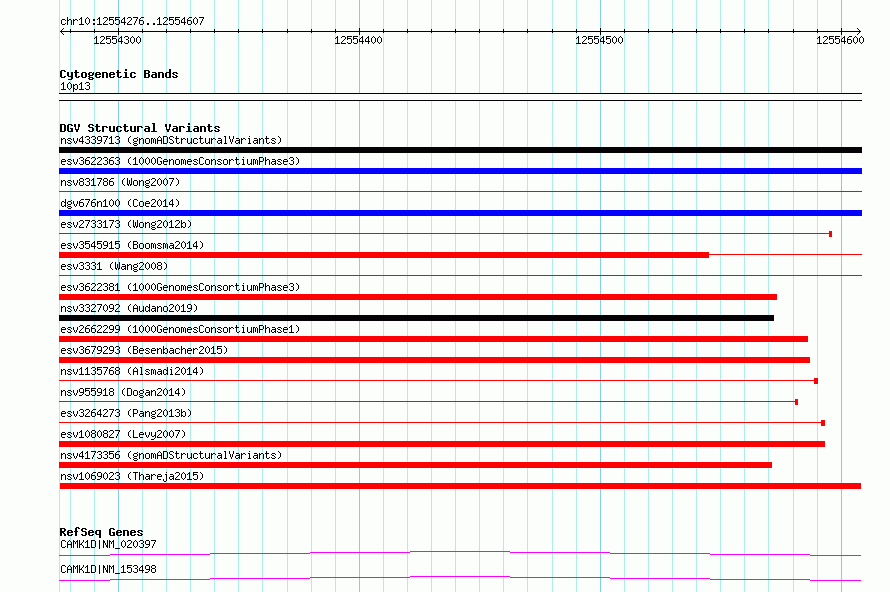Click the chr10:12554276..12554607 coordinate label
890x592 pixels.
(132, 21)
